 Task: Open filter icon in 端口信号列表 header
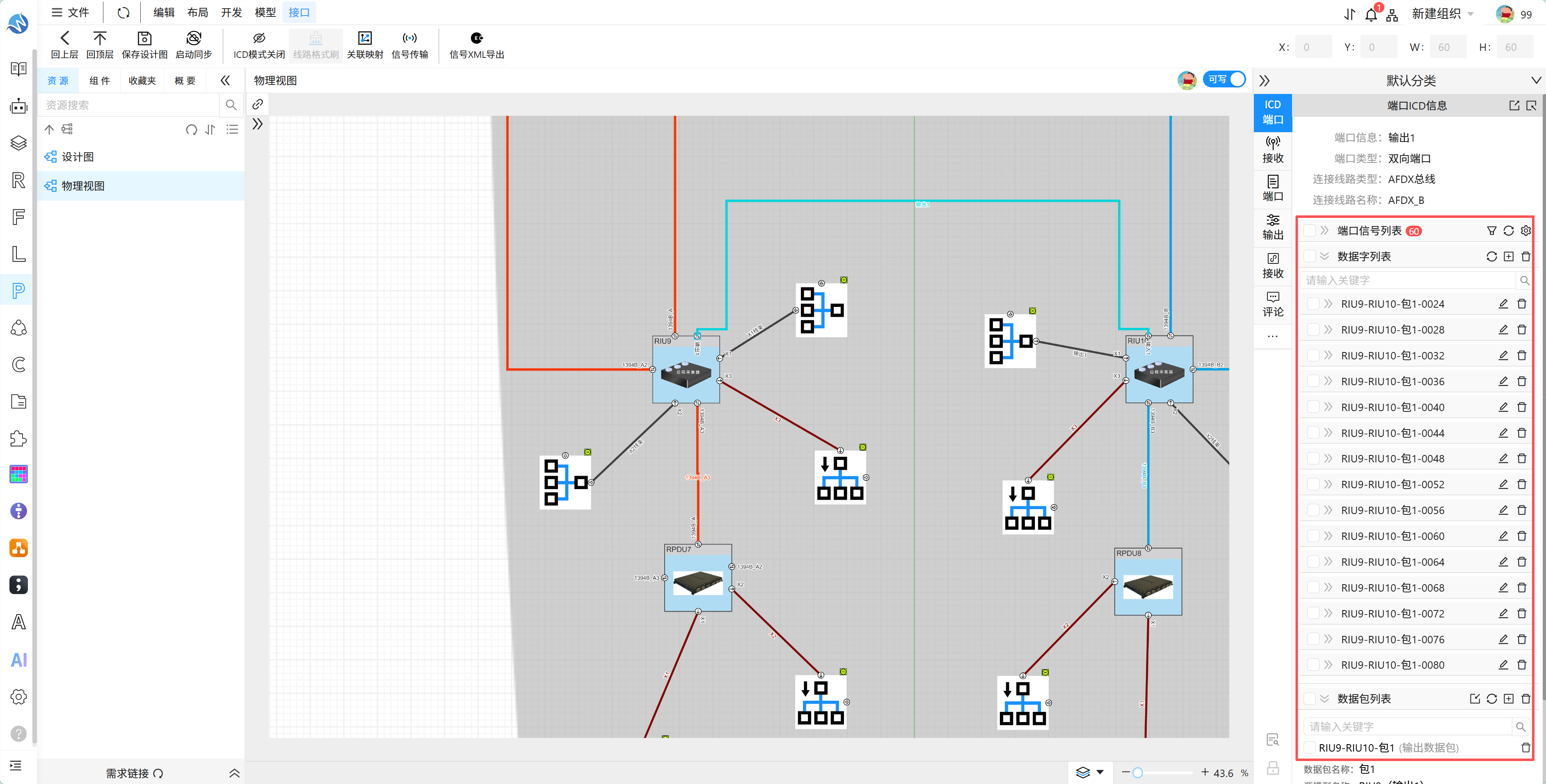(x=1491, y=231)
